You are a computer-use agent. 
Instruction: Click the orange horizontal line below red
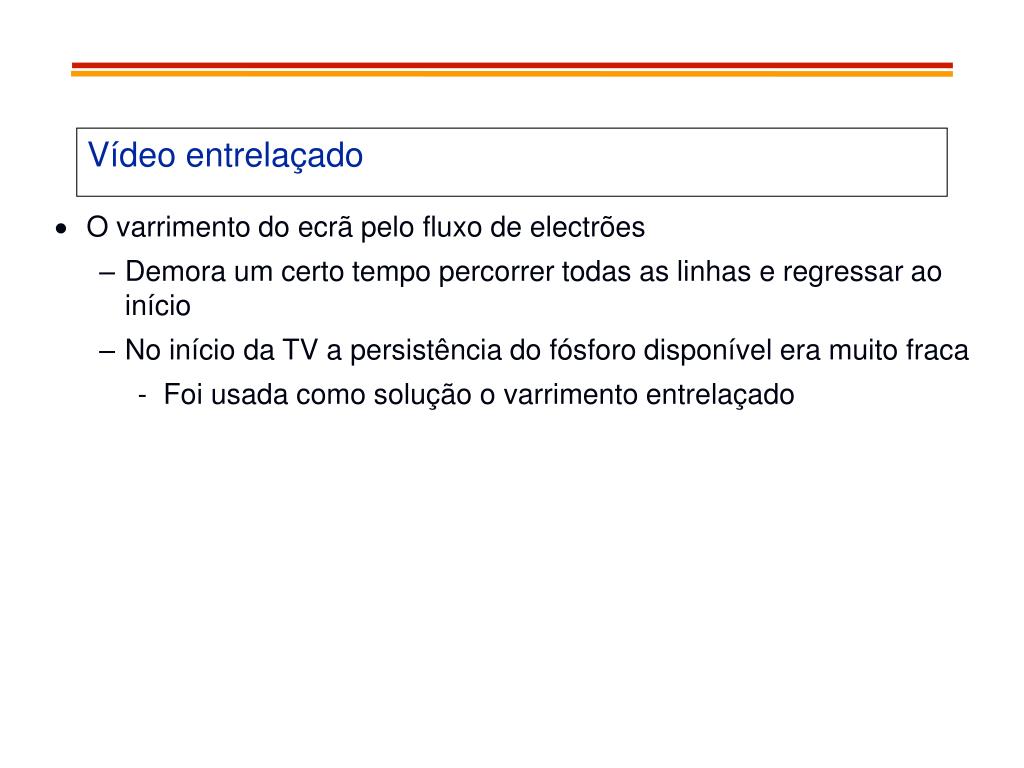(512, 74)
